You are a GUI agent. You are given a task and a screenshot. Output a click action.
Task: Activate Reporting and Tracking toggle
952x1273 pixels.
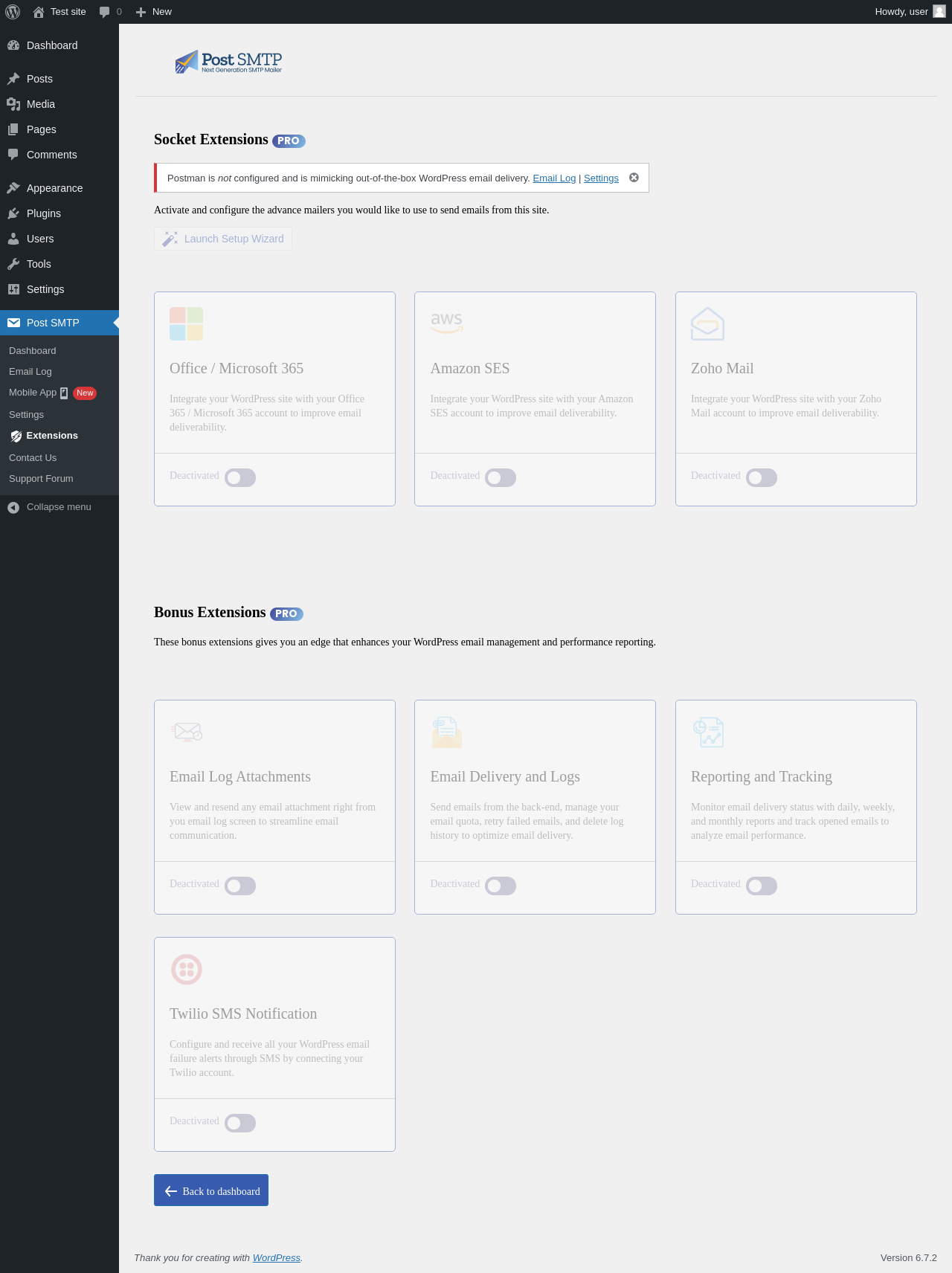click(762, 886)
